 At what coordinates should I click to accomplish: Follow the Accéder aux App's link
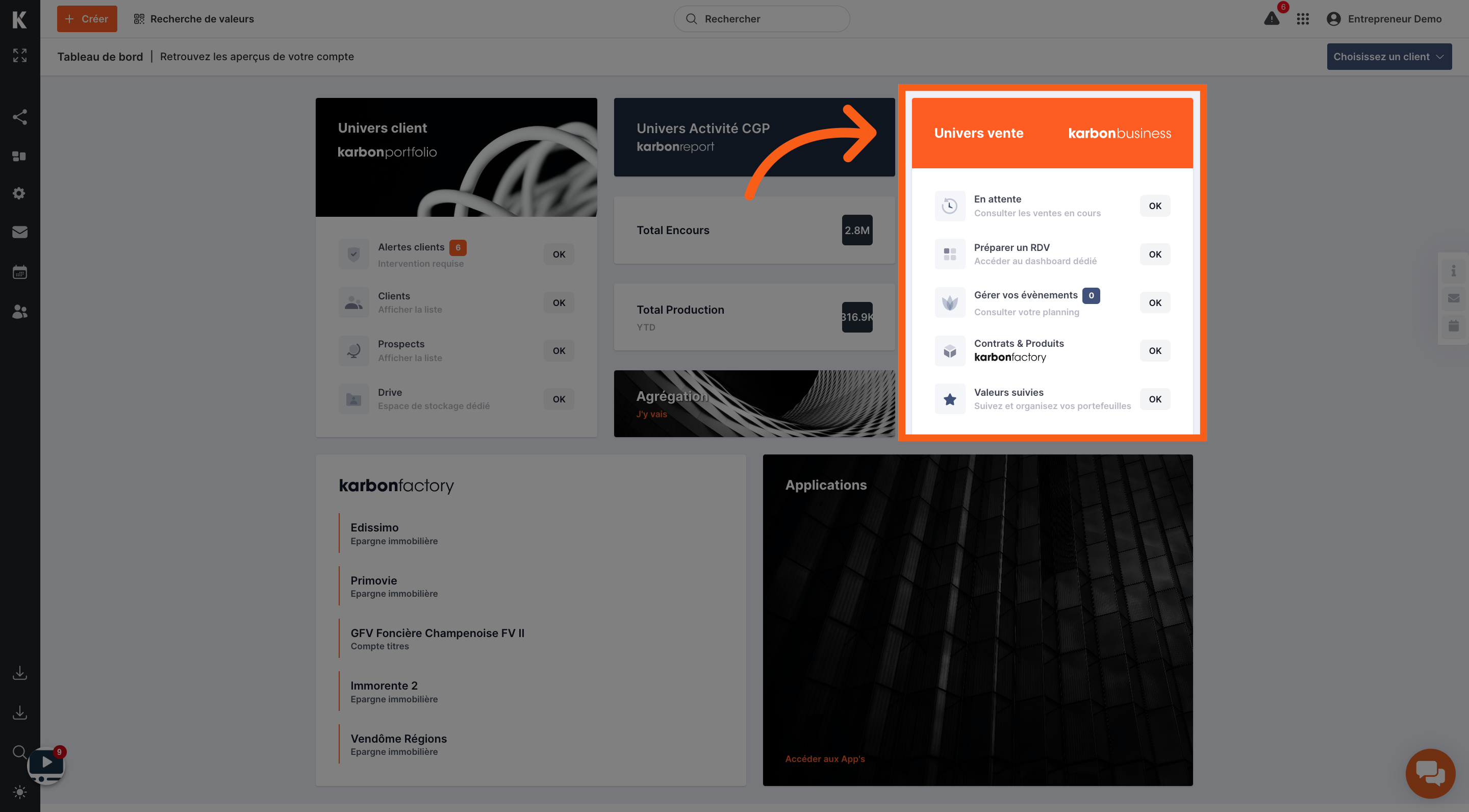pos(825,759)
